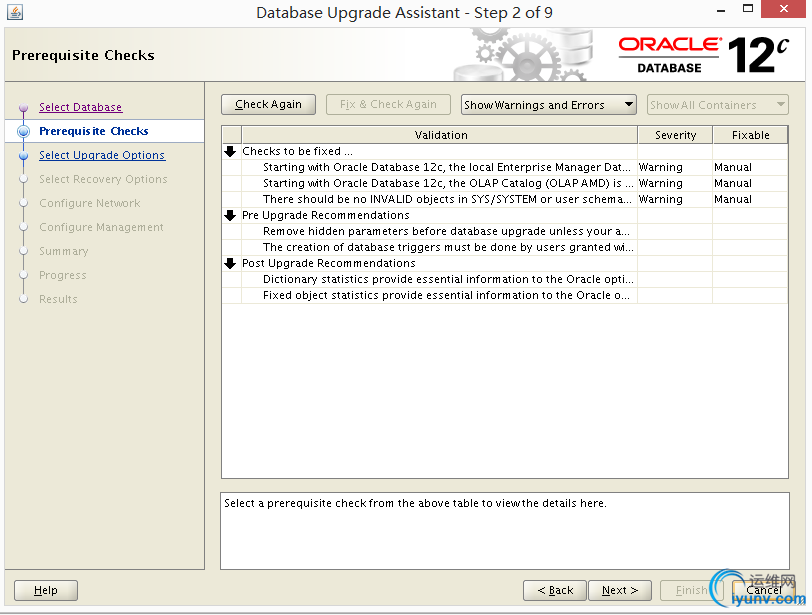Image resolution: width=812 pixels, height=615 pixels.
Task: Click the Cancel button
Action: 764,590
